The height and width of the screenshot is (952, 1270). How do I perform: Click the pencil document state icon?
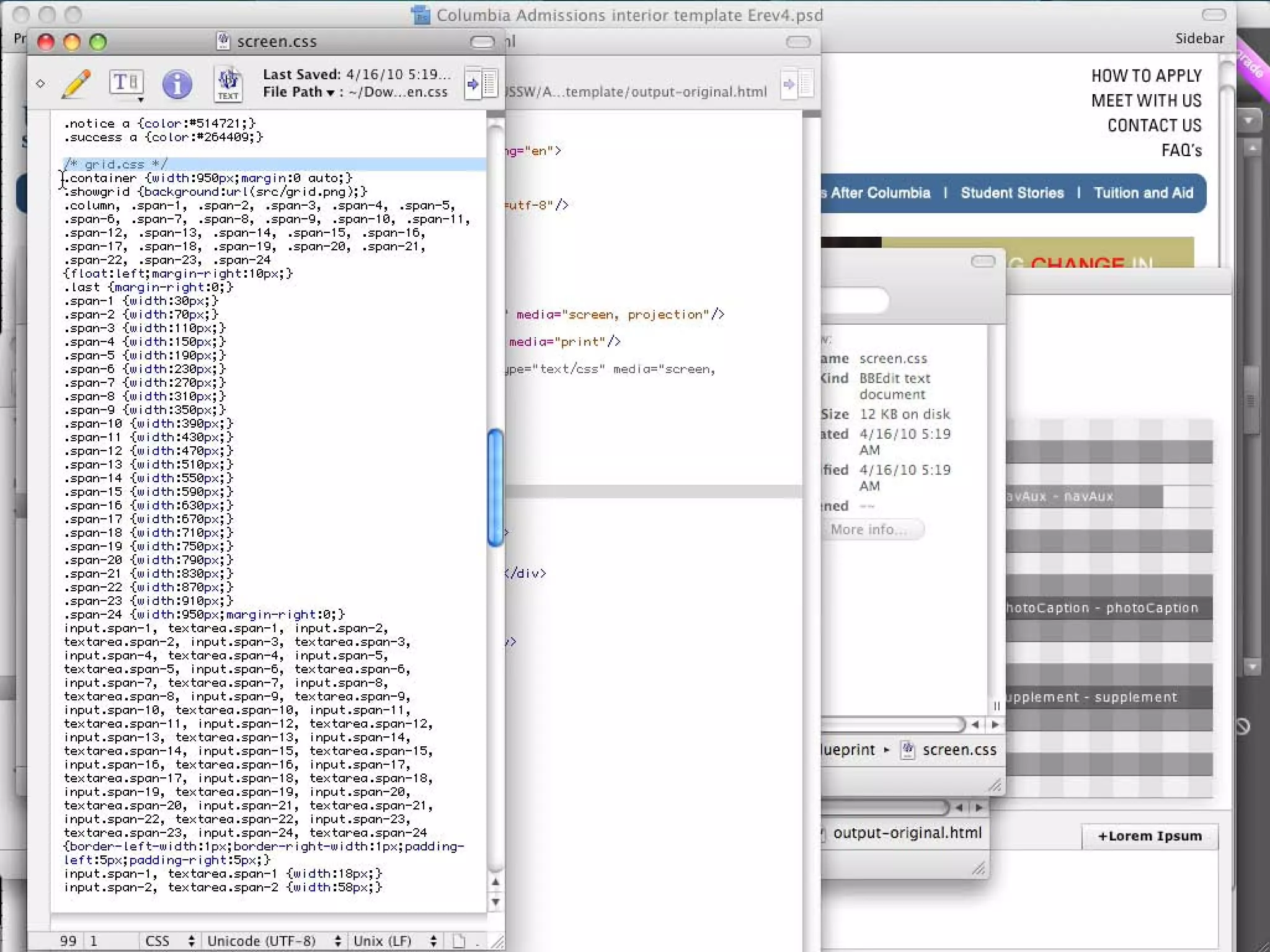[76, 84]
